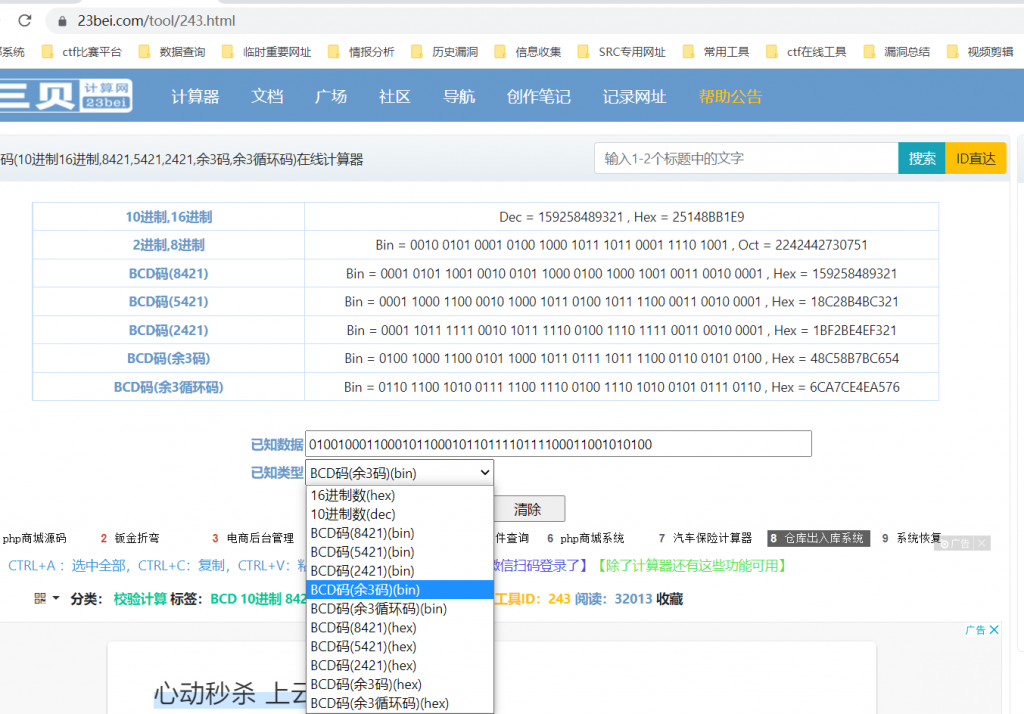Click the 搜索 button
1024x714 pixels.
pos(921,158)
